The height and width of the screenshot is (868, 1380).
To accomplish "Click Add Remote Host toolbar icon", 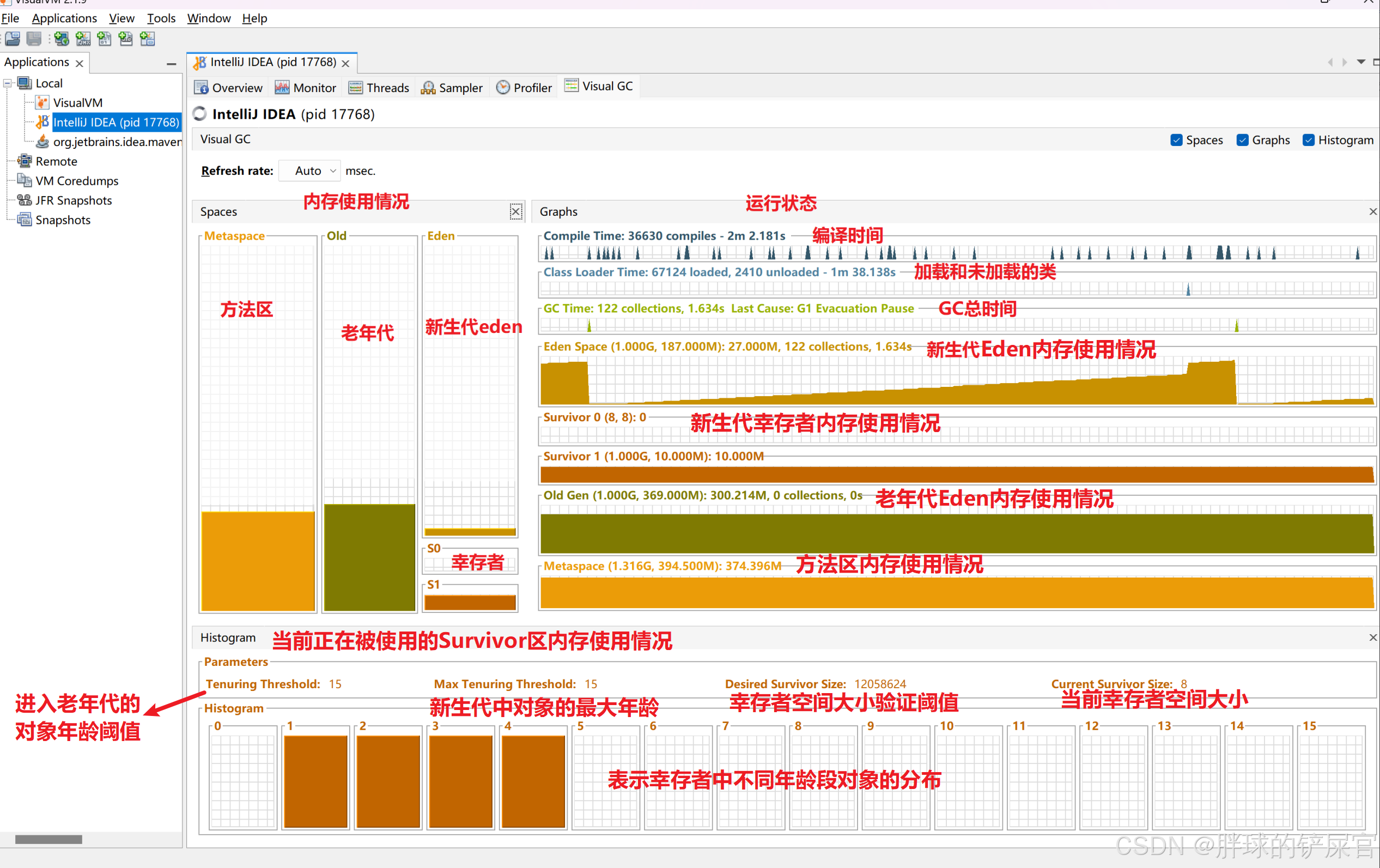I will tap(62, 39).
